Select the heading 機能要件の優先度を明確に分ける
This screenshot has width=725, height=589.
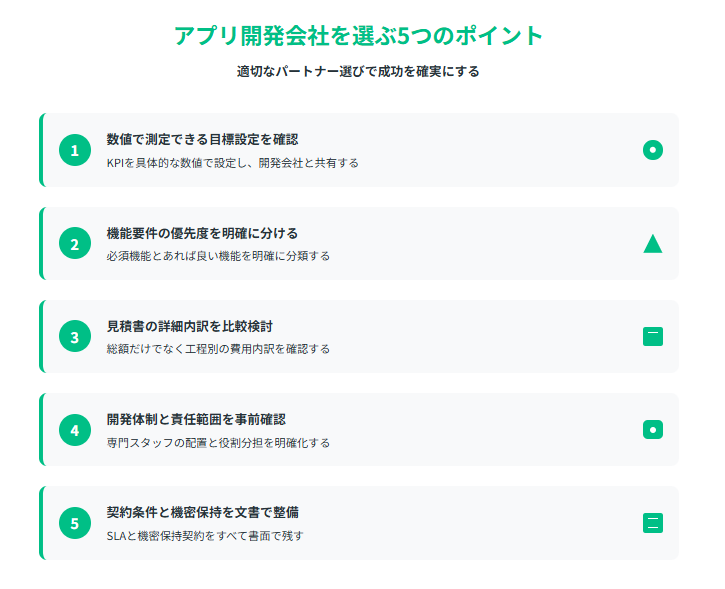pos(203,233)
